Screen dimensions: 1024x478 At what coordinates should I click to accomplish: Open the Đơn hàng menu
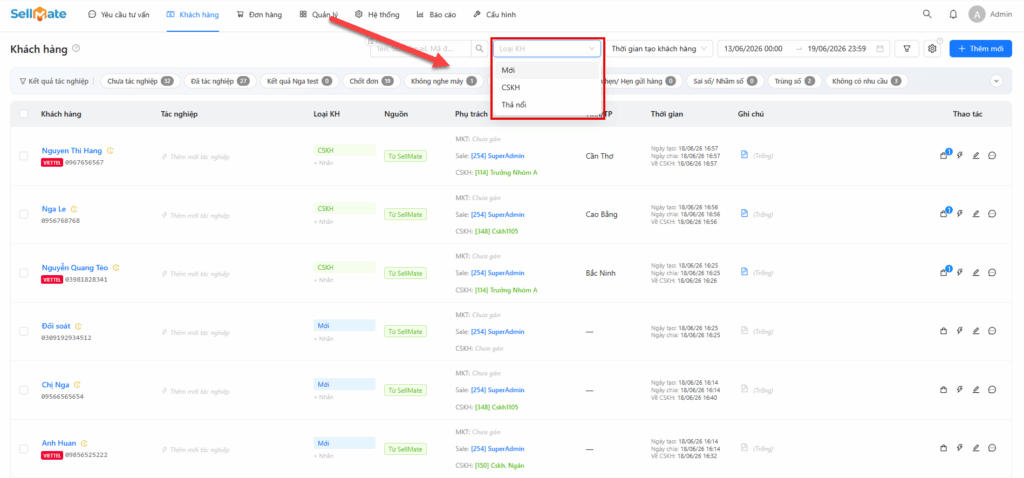[x=259, y=14]
